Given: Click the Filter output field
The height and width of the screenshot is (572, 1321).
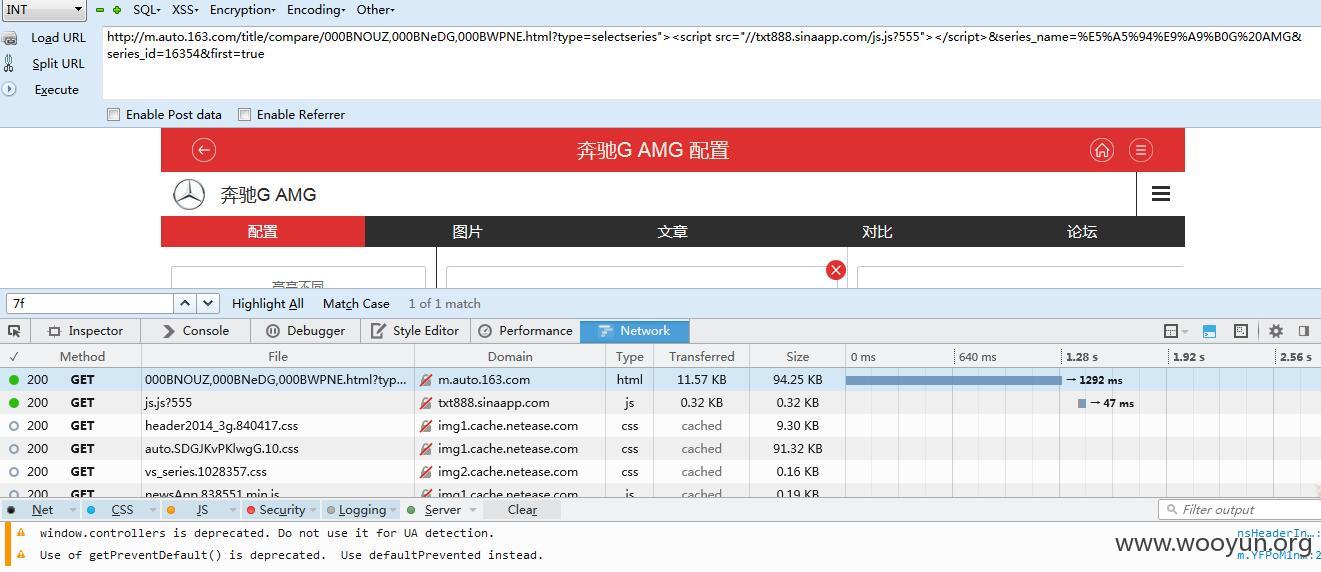Looking at the screenshot, I should click(x=1239, y=510).
